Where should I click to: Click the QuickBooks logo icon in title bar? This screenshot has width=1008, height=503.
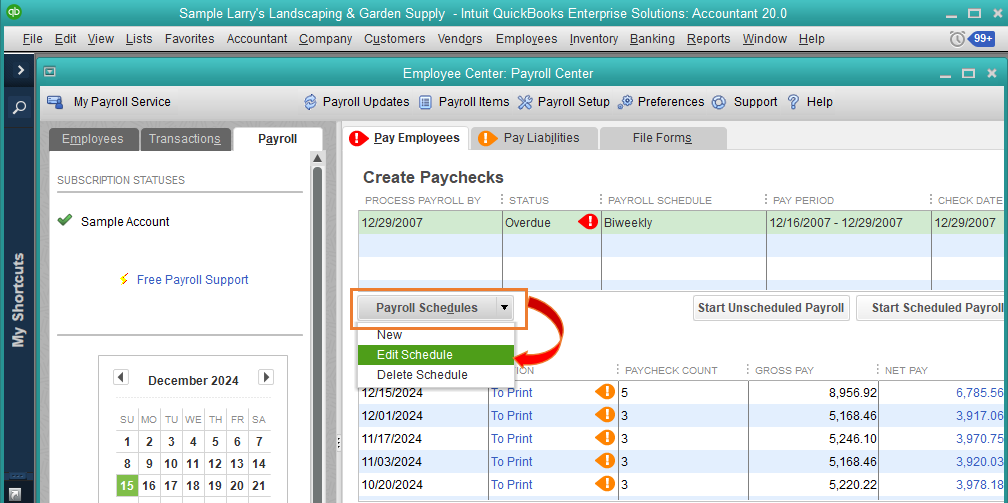13,12
